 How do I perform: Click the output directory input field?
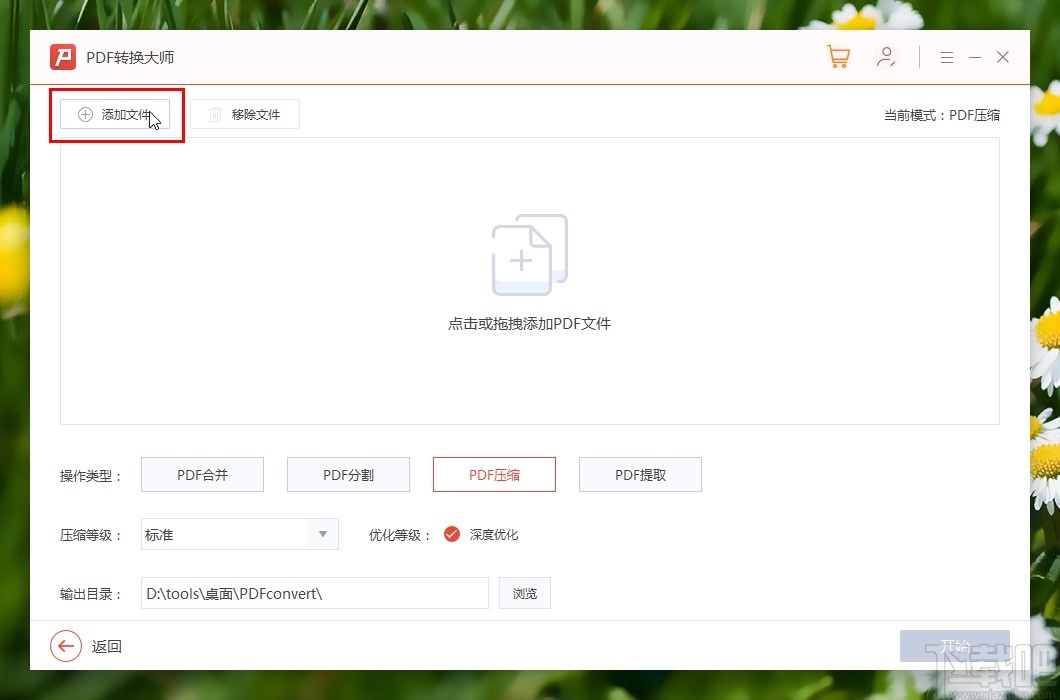coord(314,593)
